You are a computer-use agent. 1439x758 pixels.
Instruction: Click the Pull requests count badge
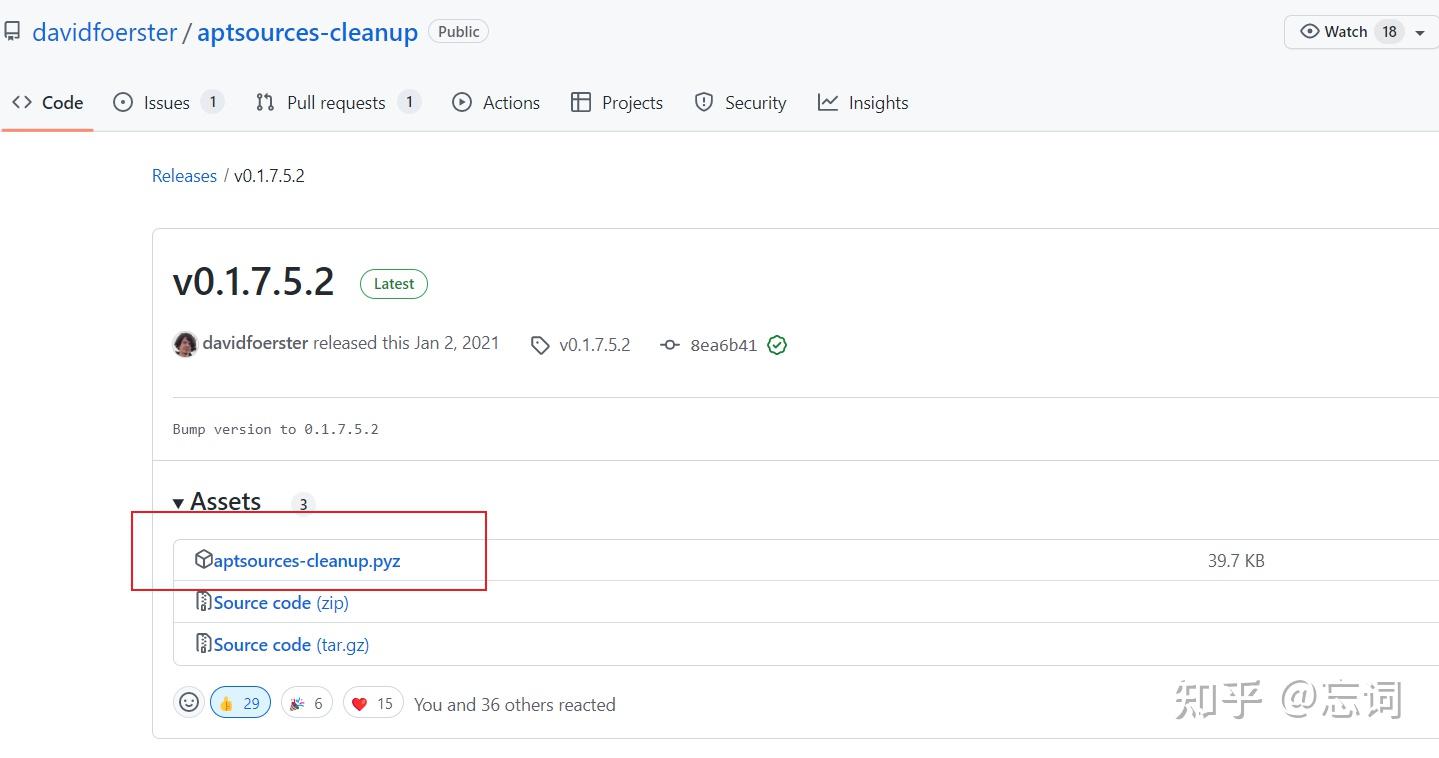(x=409, y=101)
